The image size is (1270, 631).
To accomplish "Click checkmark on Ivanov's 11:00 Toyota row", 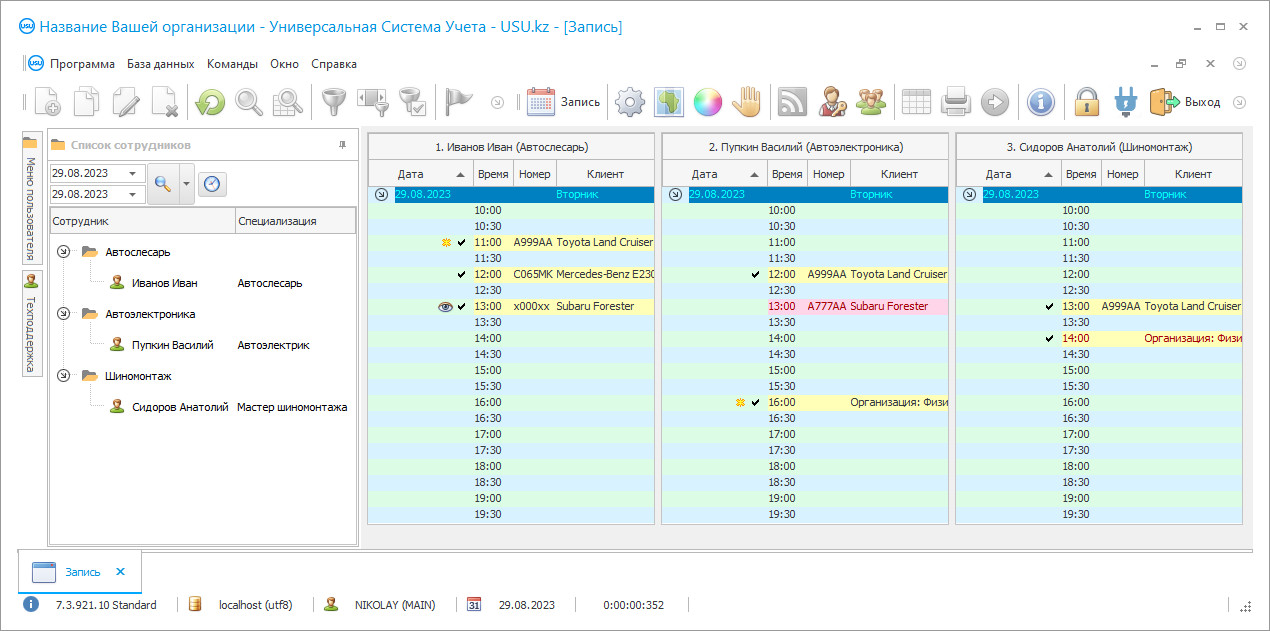I will point(461,243).
